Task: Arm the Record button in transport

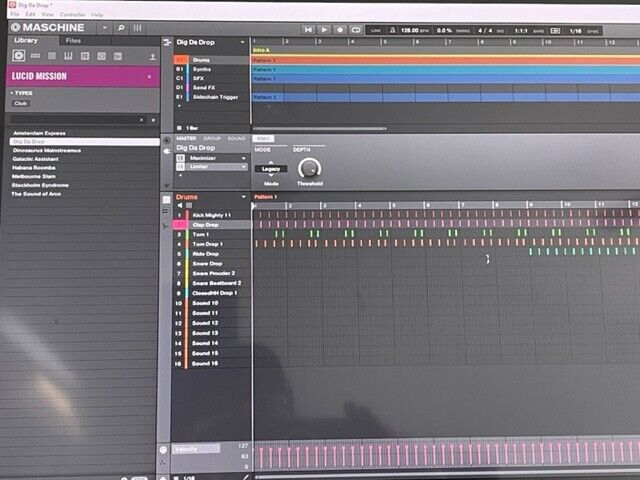Action: click(340, 29)
